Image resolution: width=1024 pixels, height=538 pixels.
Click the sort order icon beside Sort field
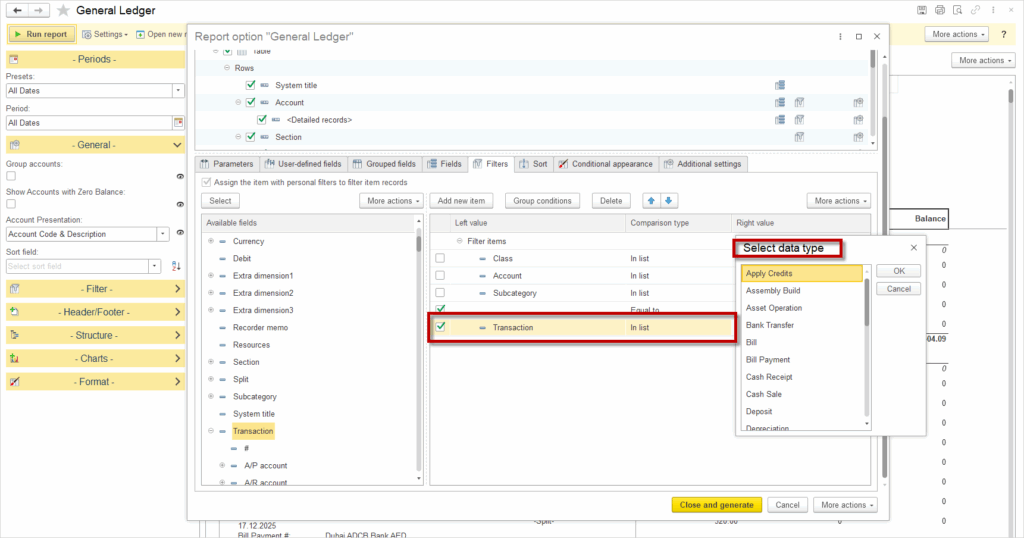click(177, 266)
